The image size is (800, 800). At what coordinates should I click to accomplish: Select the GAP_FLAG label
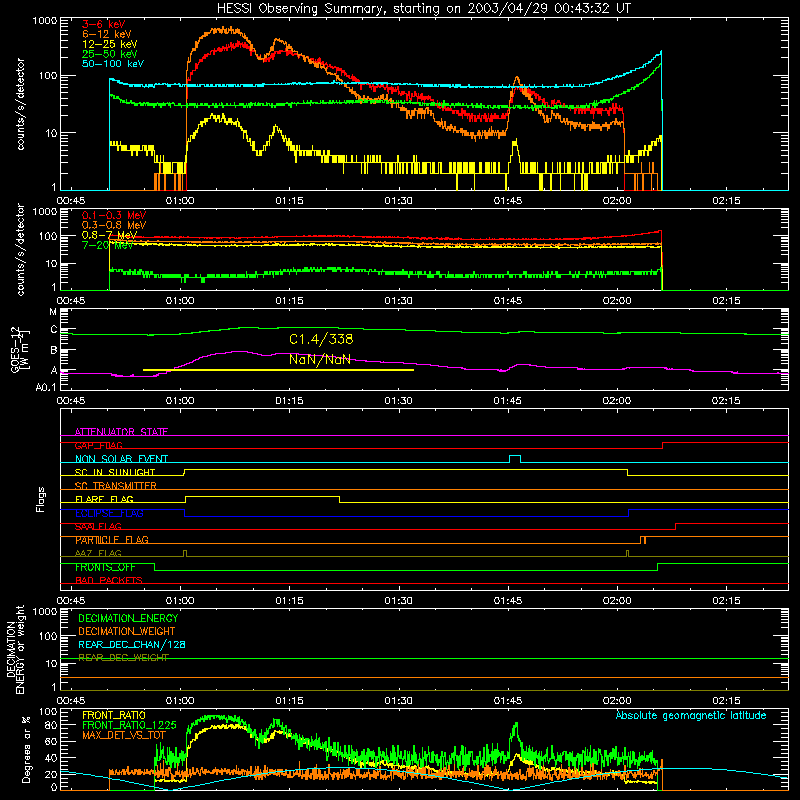pos(98,446)
